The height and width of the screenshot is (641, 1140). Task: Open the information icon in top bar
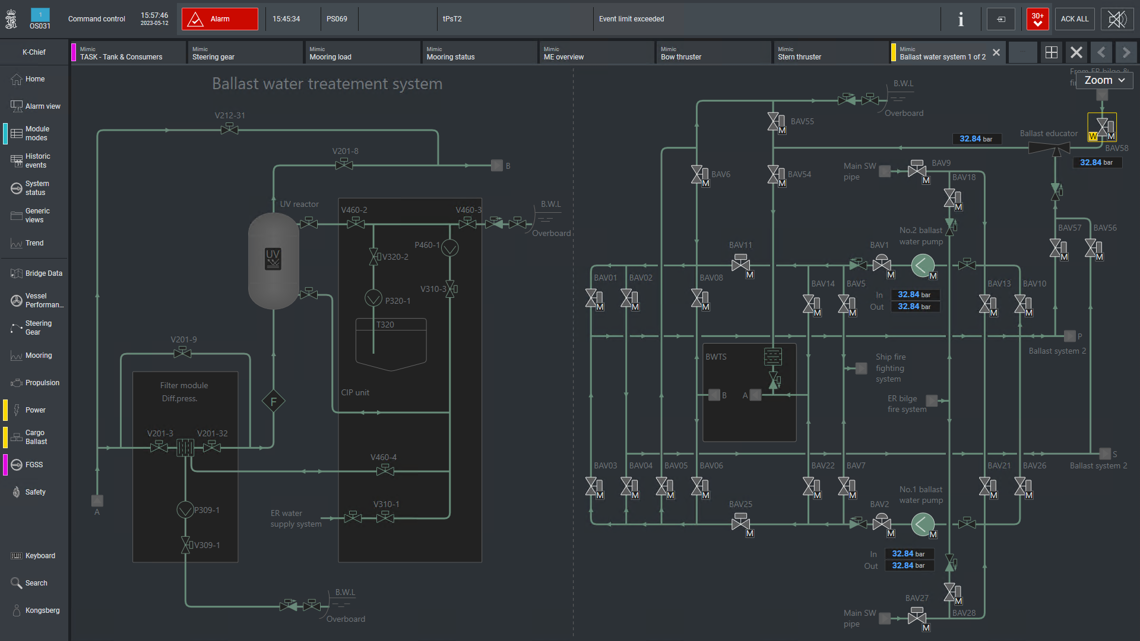(x=961, y=19)
